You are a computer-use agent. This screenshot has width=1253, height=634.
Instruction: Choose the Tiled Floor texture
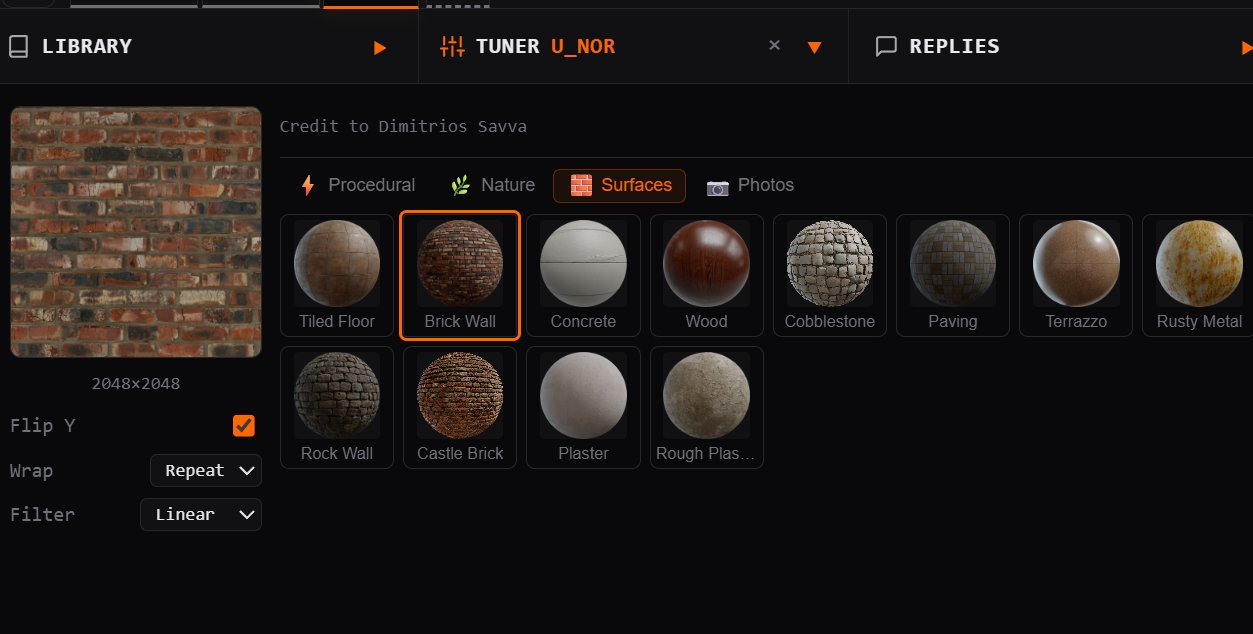pos(337,275)
